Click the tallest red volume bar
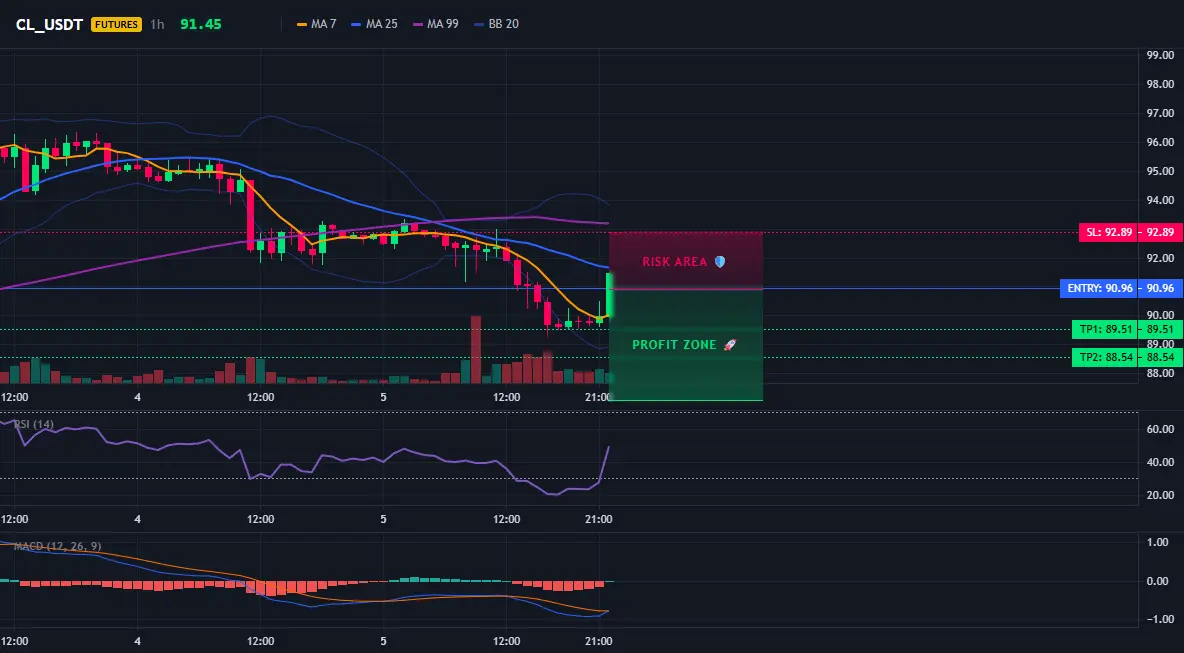The image size is (1184, 653). 476,350
